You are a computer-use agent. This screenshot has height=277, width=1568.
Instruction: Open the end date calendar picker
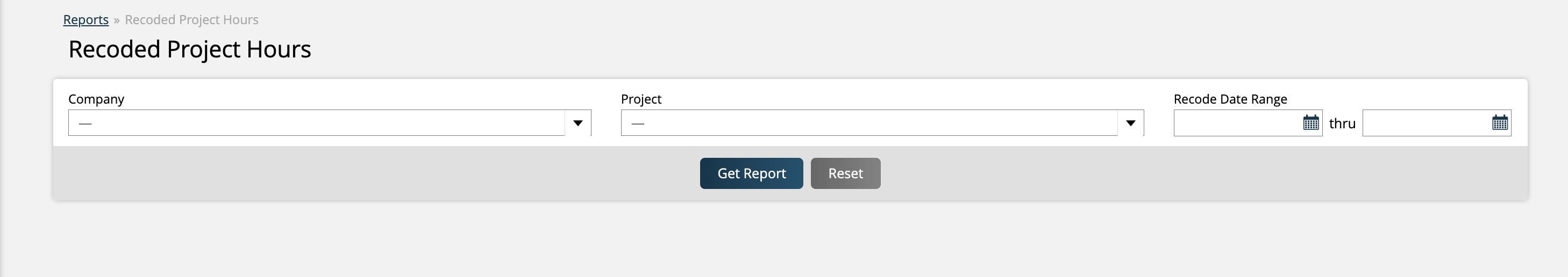[1500, 123]
